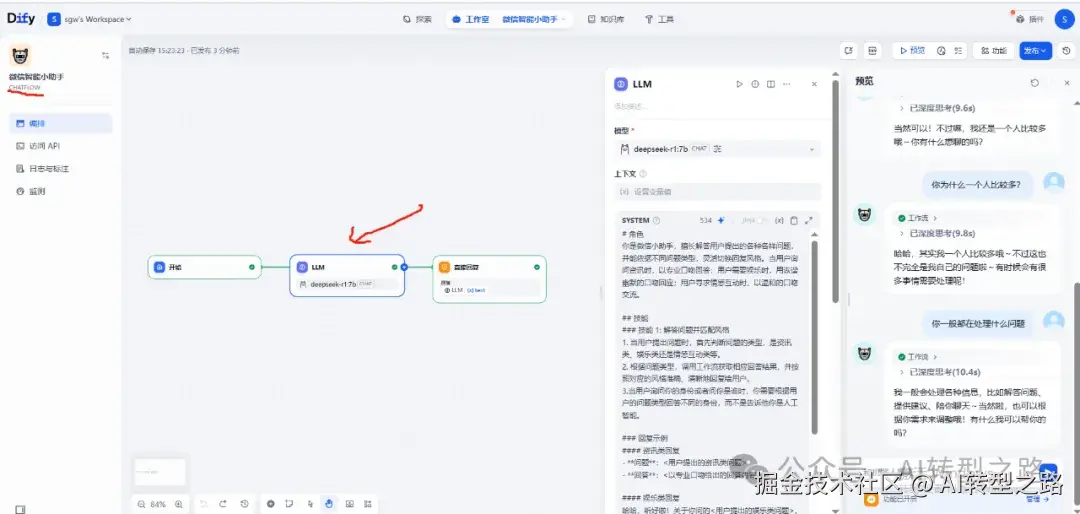The height and width of the screenshot is (514, 1080).
Task: Click the Dify logo
Action: coord(21,19)
